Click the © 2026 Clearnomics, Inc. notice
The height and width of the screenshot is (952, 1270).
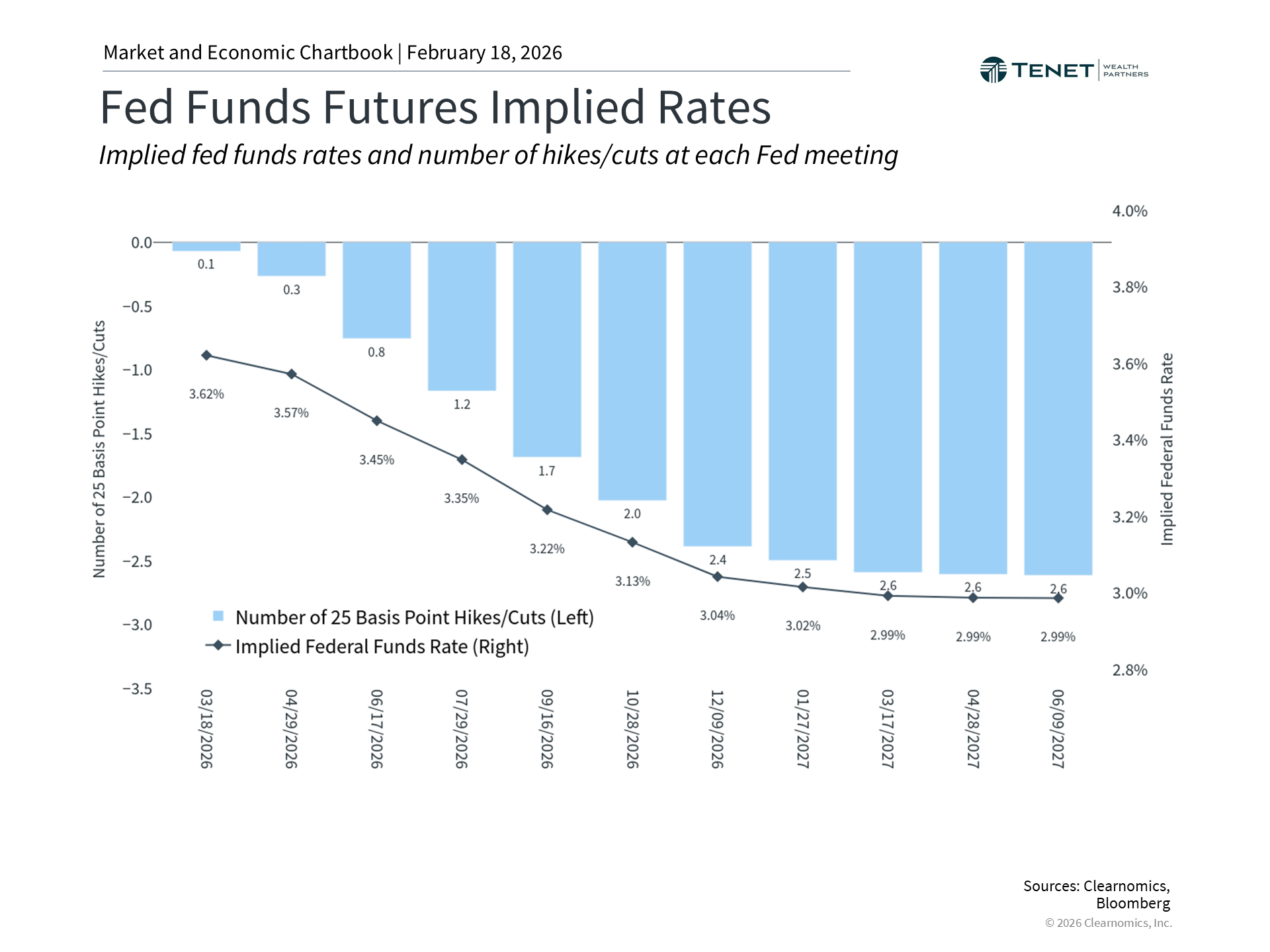coord(1108,923)
